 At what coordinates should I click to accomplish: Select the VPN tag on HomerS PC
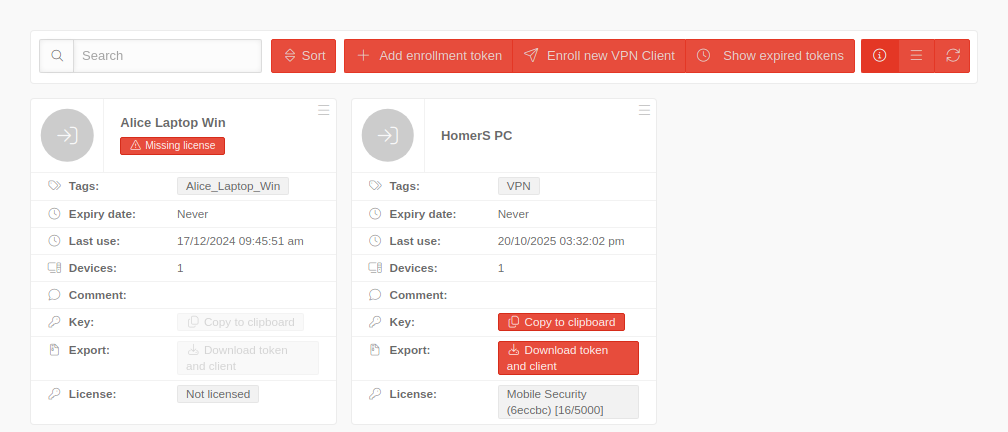click(x=518, y=186)
